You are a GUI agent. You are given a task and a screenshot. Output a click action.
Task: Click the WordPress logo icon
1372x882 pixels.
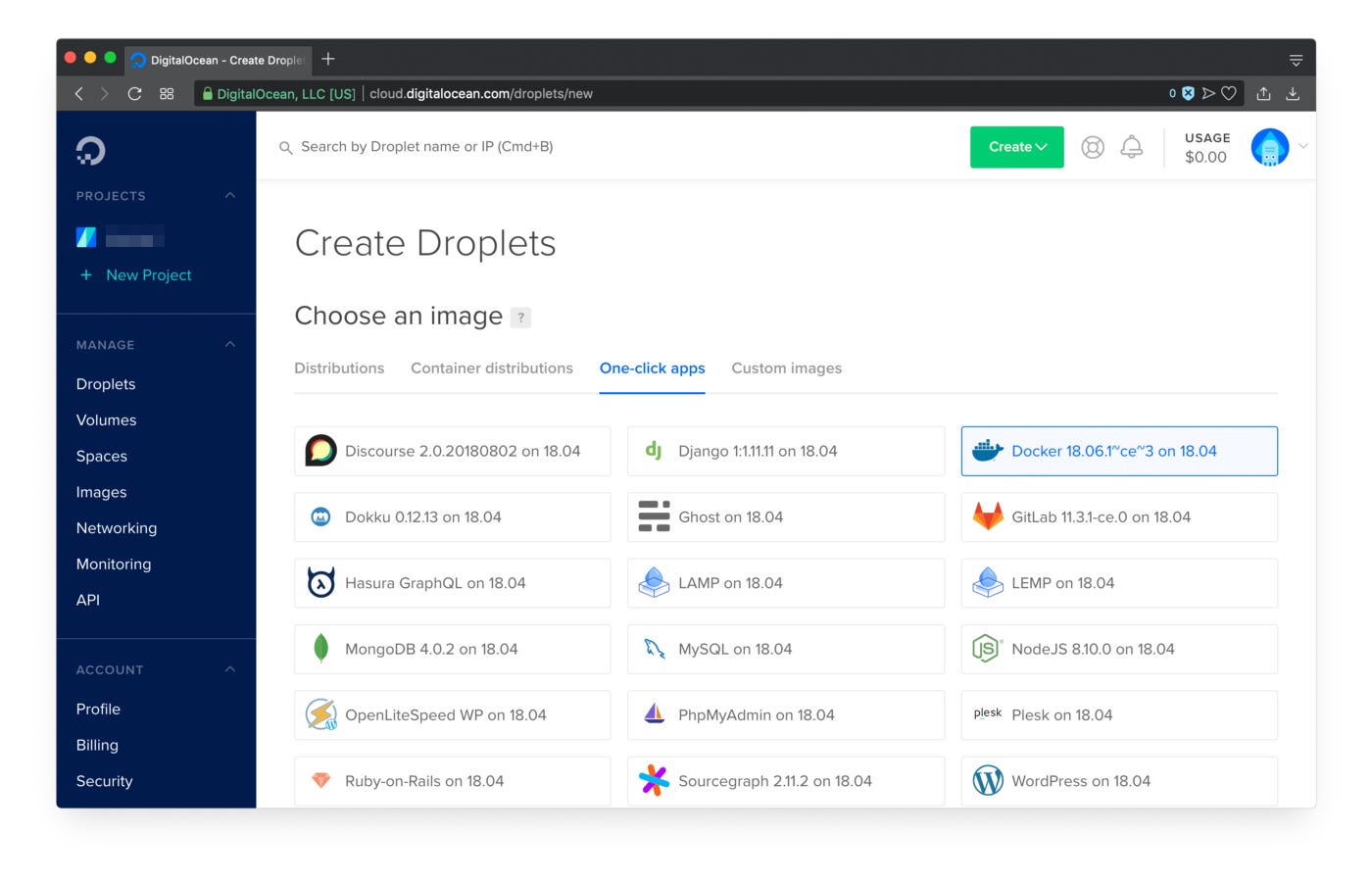(988, 780)
